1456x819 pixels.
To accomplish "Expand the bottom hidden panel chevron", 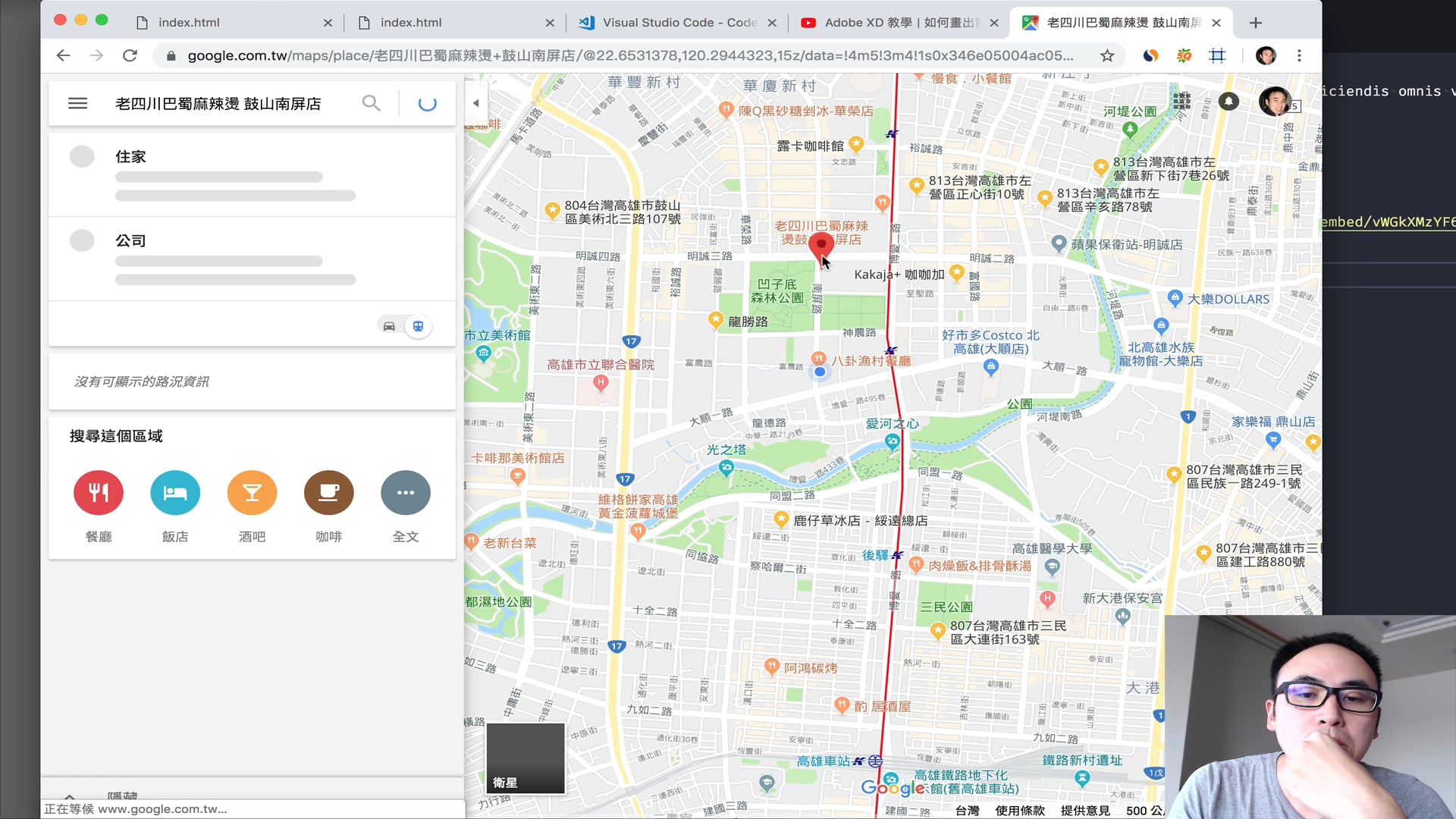I will click(x=69, y=796).
